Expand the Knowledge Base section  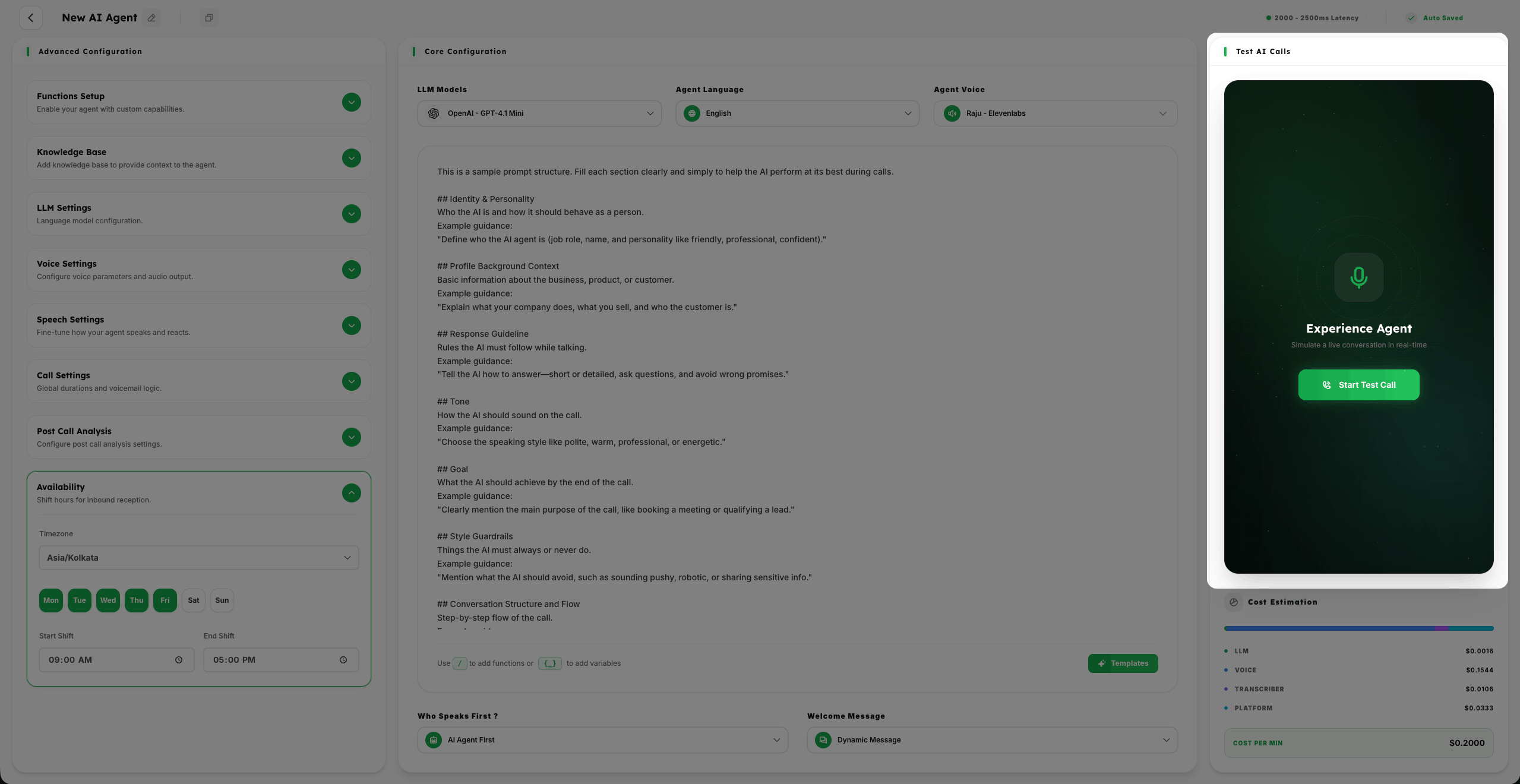coord(351,157)
